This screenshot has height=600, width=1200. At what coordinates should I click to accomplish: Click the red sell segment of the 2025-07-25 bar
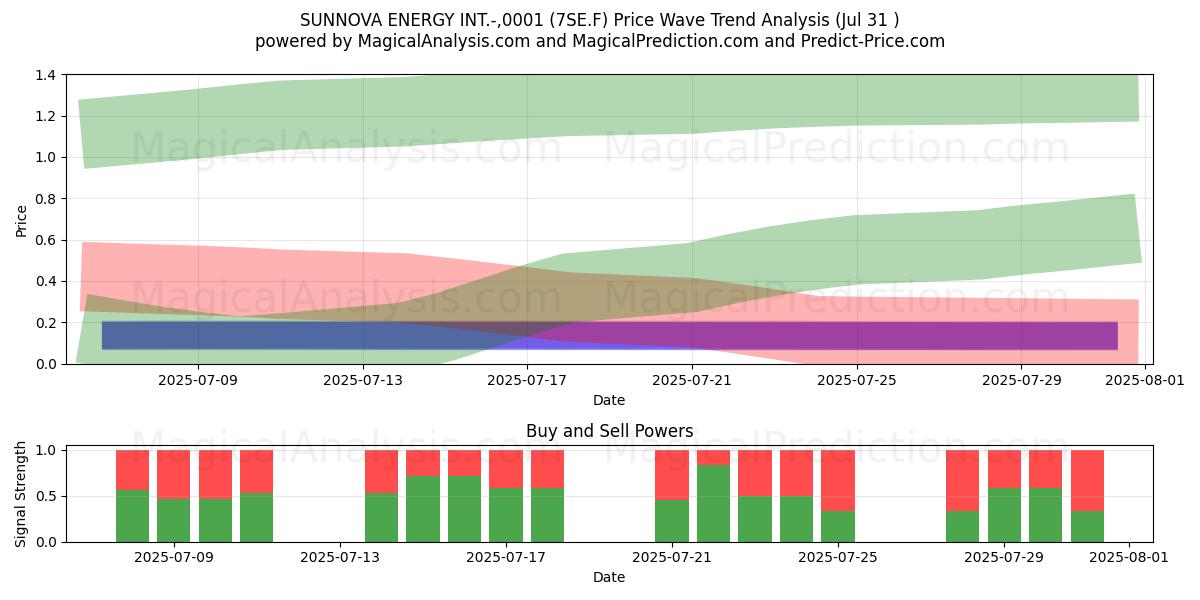tap(838, 481)
